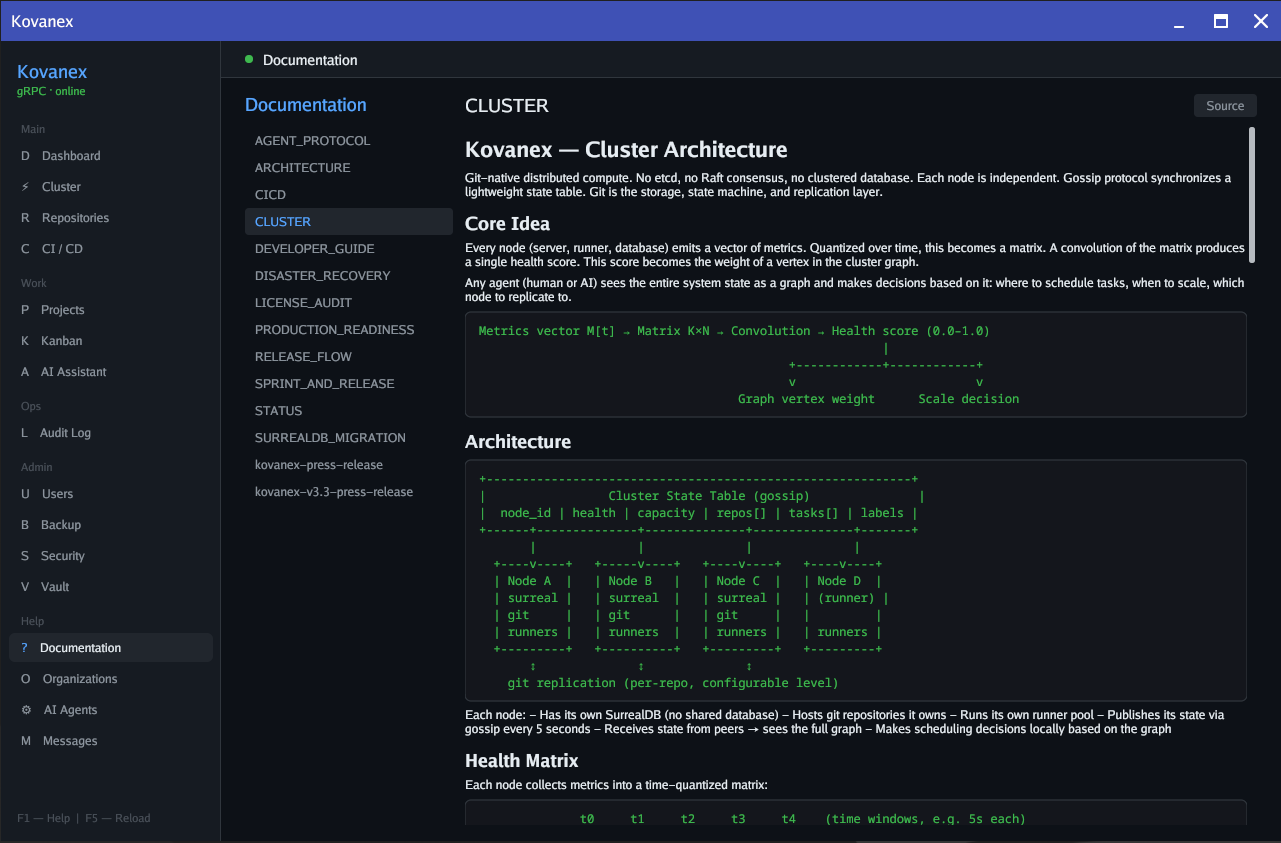Screen dimensions: 1281x843
Task: Open the kovanex-v3.3-press-release document
Action: [x=334, y=491]
